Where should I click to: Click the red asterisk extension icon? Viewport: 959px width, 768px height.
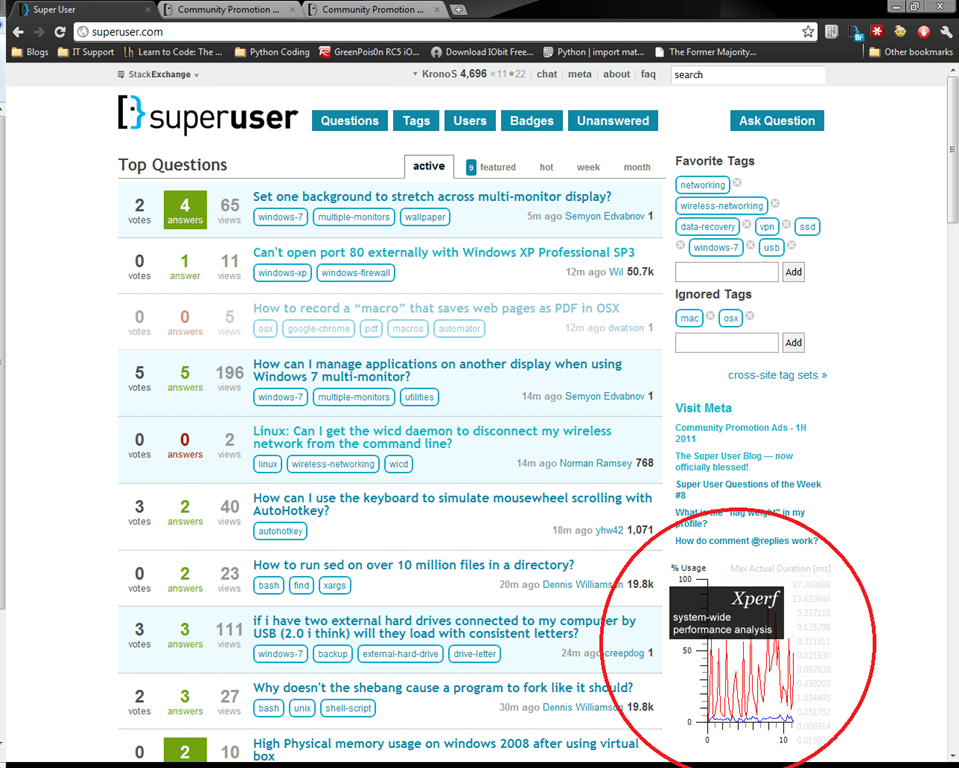tap(877, 32)
